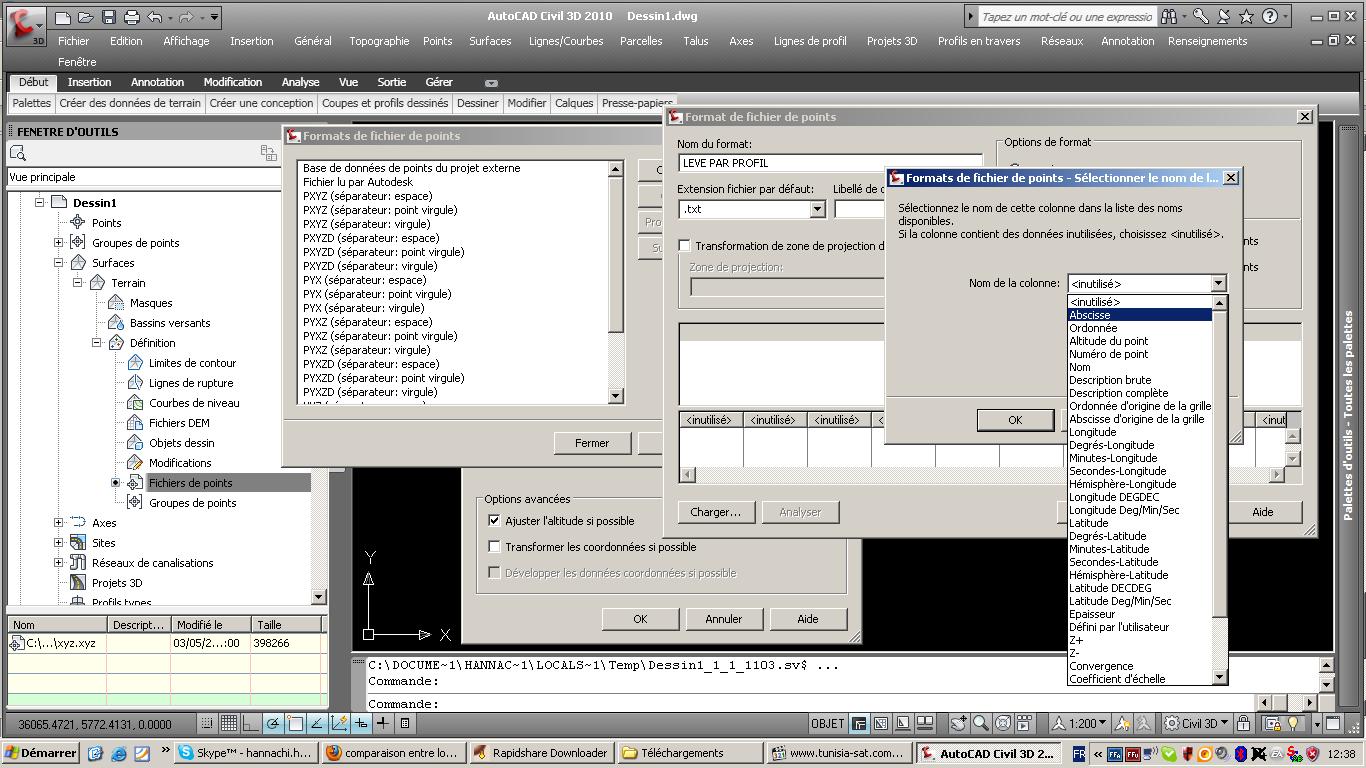Click the Démarrer start button

tap(41, 753)
